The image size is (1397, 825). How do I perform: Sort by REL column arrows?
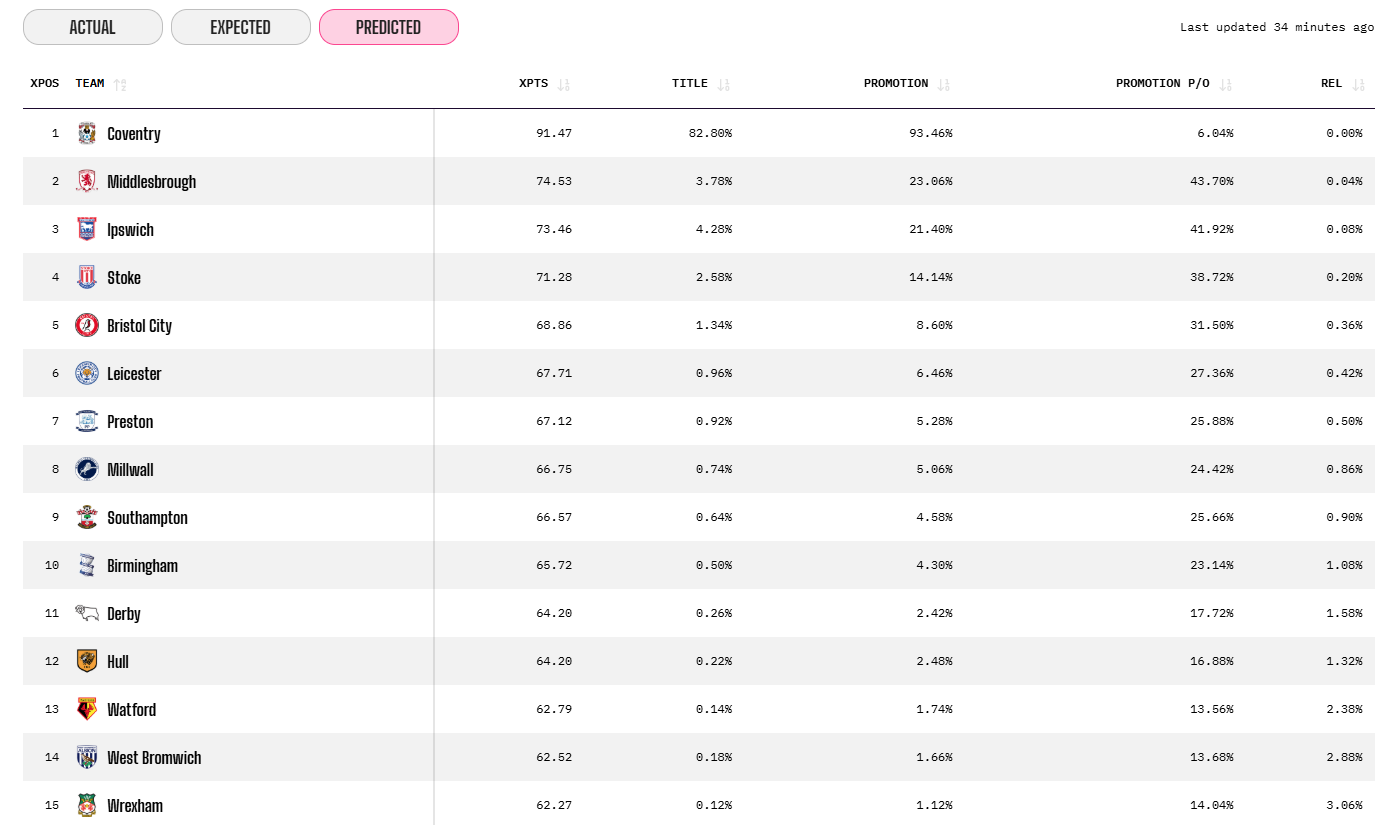click(1358, 85)
